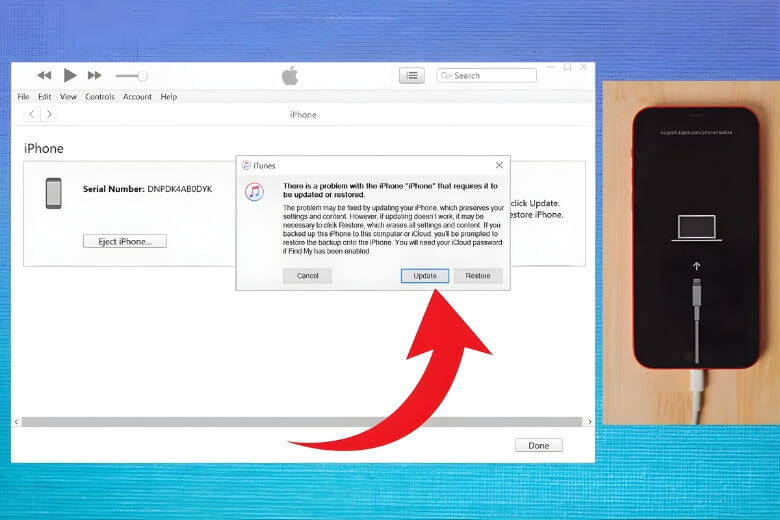Click the Eject iPhone button

tap(125, 241)
